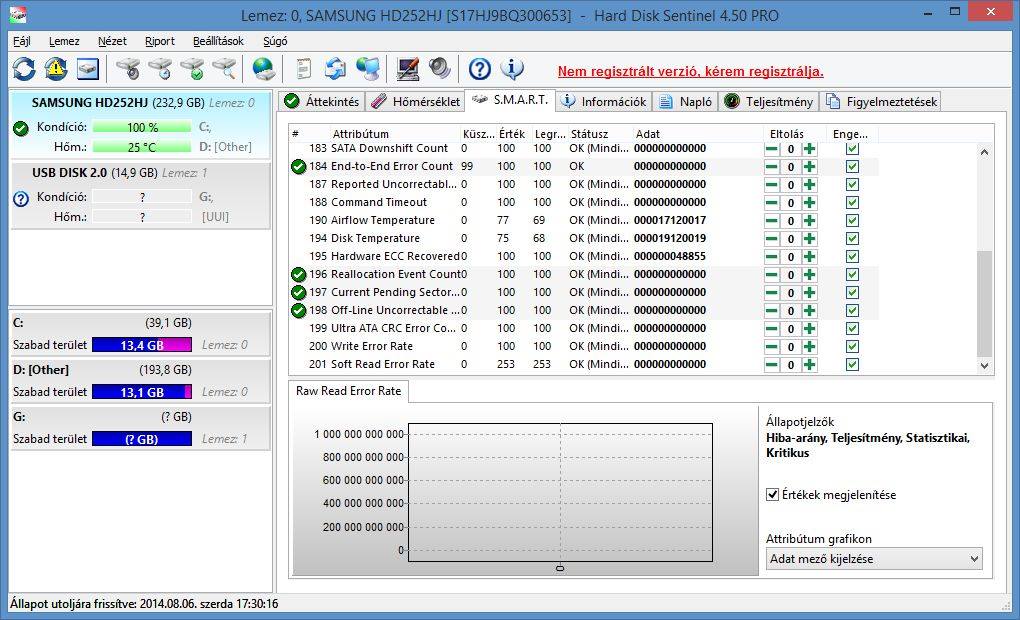
Task: Switch to the Figyelmeztetések tab
Action: pos(881,101)
